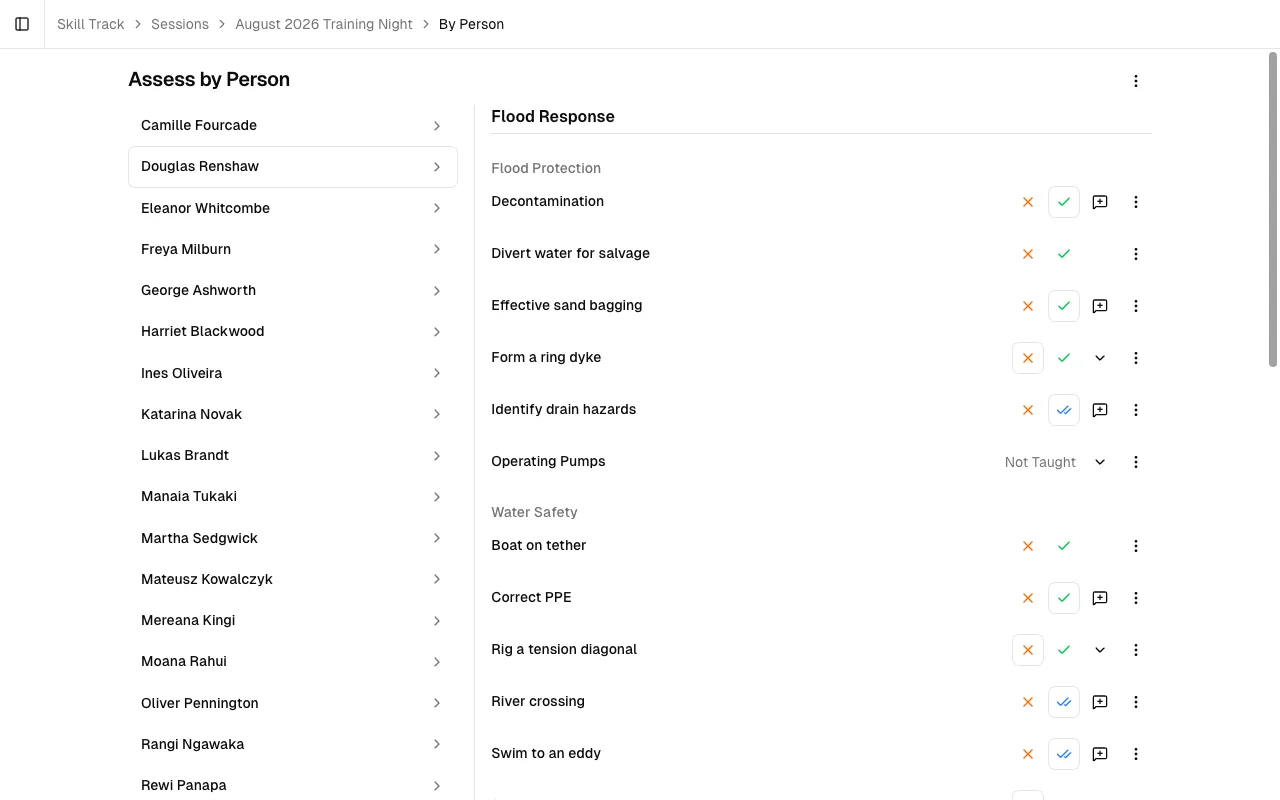Open Freya Milburn's assessment
Screen dimensions: 1280x800
[293, 249]
